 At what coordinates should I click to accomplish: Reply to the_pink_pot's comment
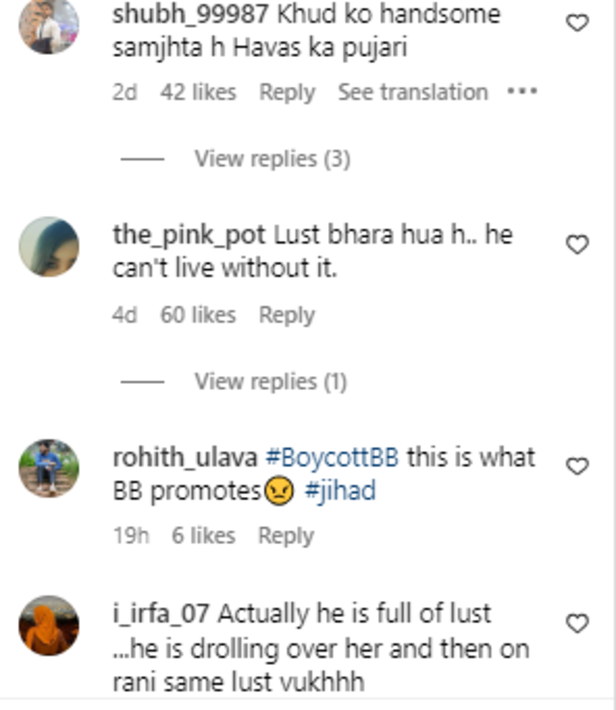[x=287, y=315]
